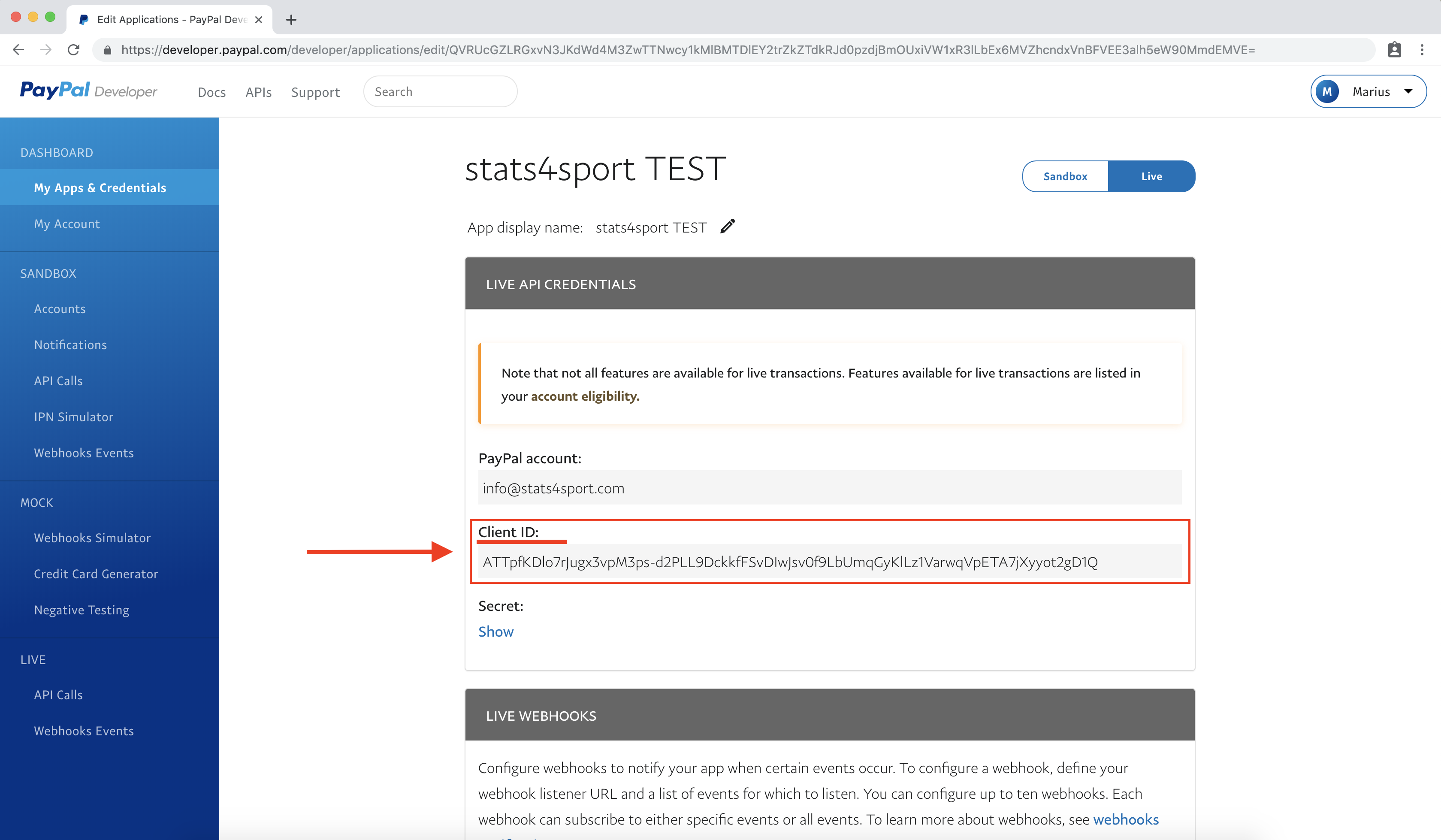1441x840 pixels.
Task: Click the Marius avatar circle
Action: (x=1327, y=91)
